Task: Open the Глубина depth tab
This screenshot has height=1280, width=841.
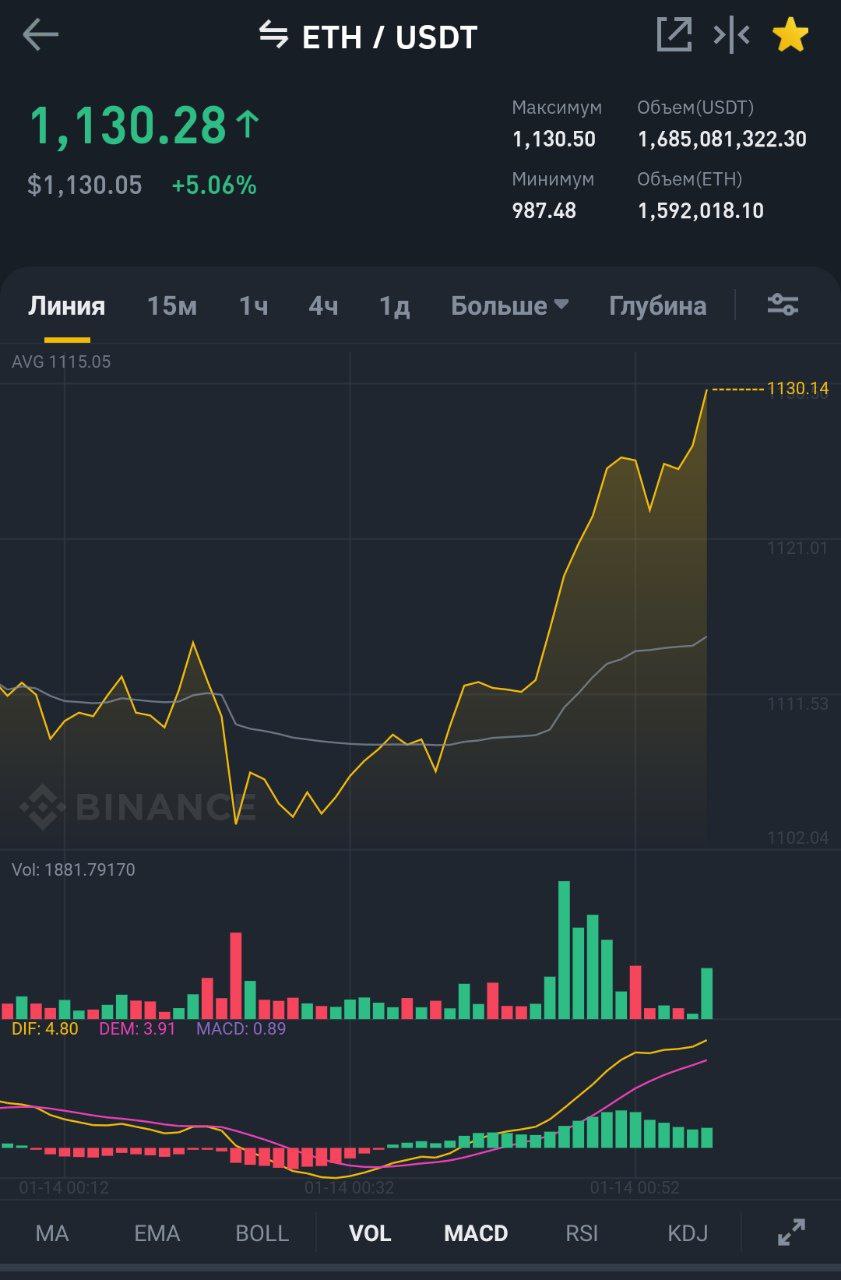Action: (x=657, y=306)
